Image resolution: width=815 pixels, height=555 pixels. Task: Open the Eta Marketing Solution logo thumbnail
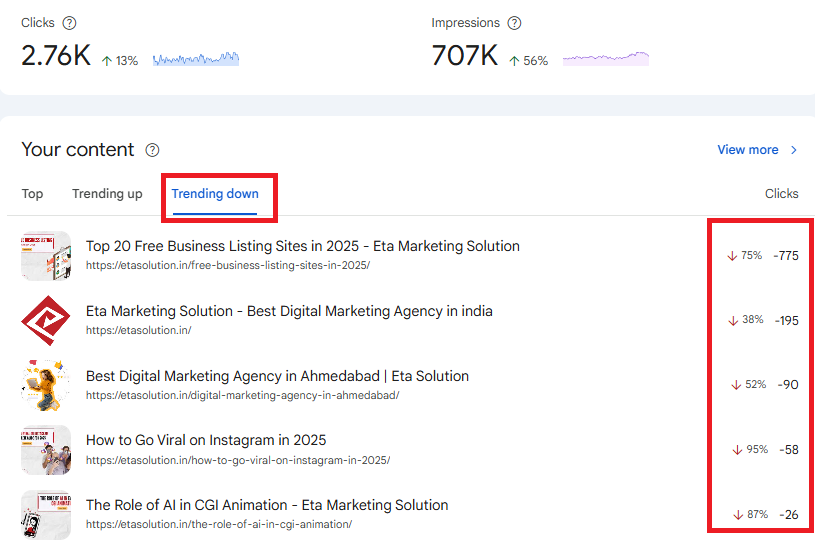pos(46,321)
